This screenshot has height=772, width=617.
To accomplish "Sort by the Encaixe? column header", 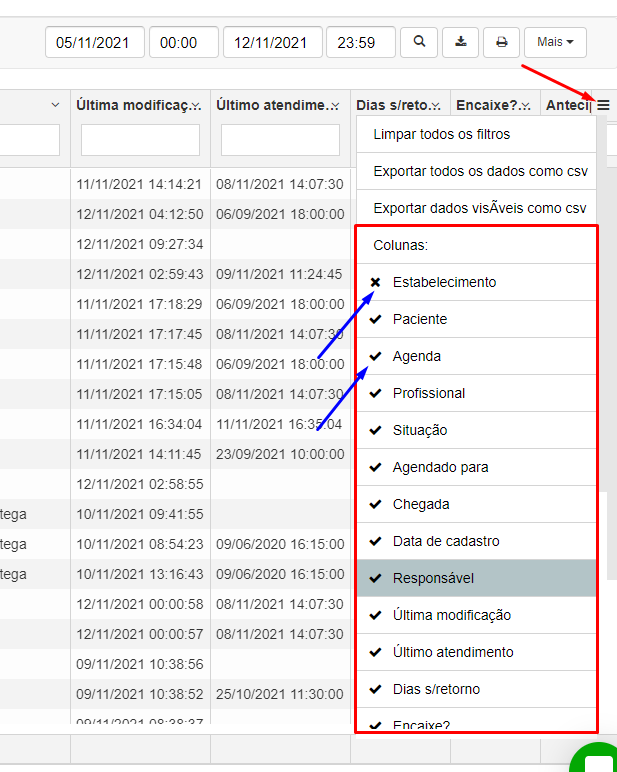I will [487, 105].
